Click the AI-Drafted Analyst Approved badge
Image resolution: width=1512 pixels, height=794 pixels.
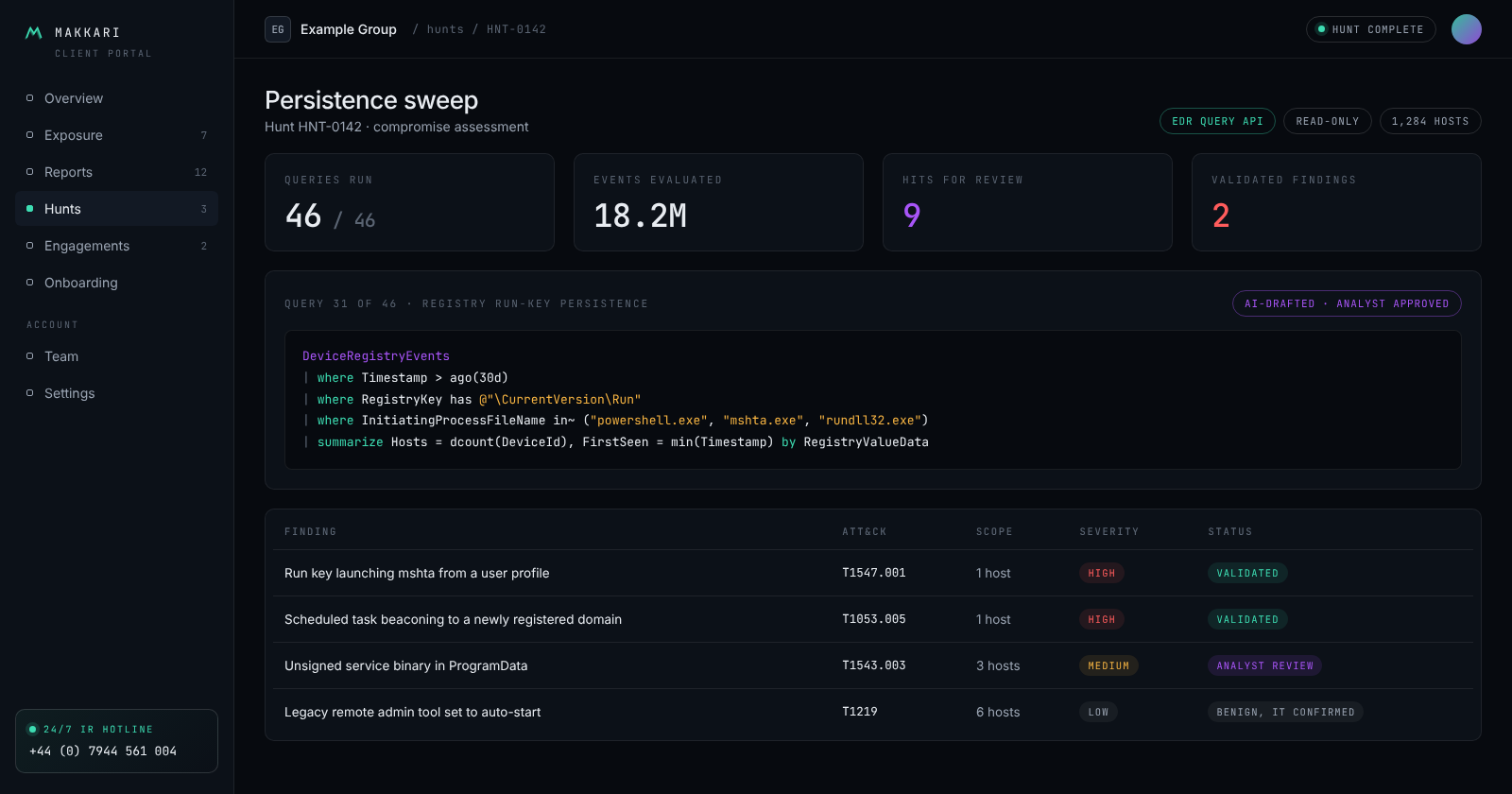pos(1347,303)
